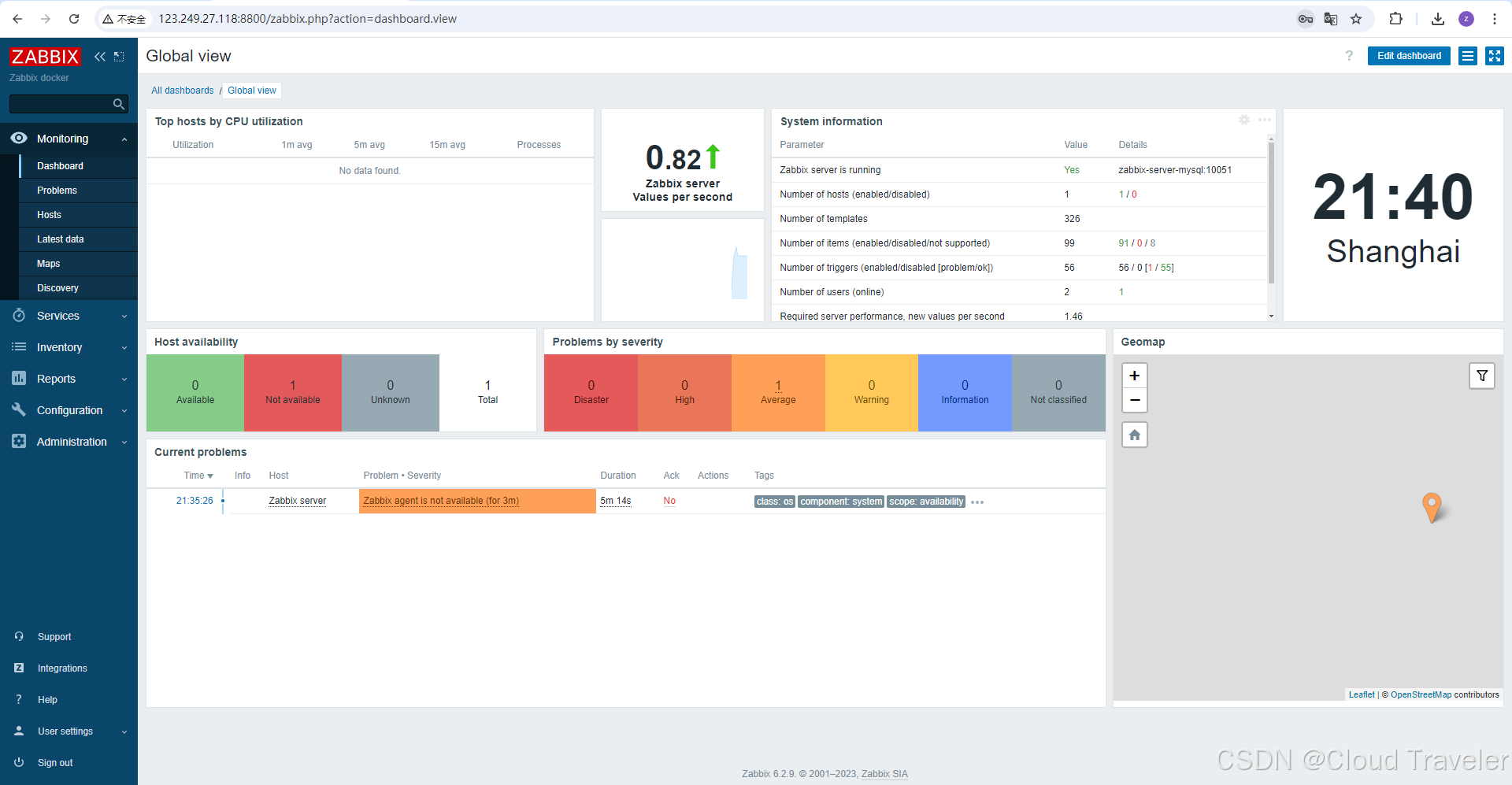1512x785 pixels.
Task: Collapse the sidebar with double-chevron icon
Action: point(100,57)
